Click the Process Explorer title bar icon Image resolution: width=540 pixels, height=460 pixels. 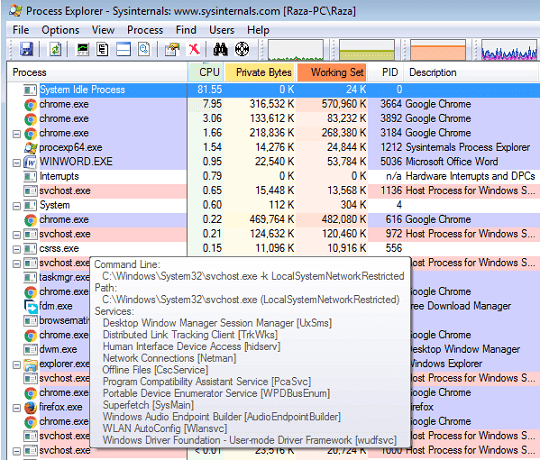tap(15, 11)
